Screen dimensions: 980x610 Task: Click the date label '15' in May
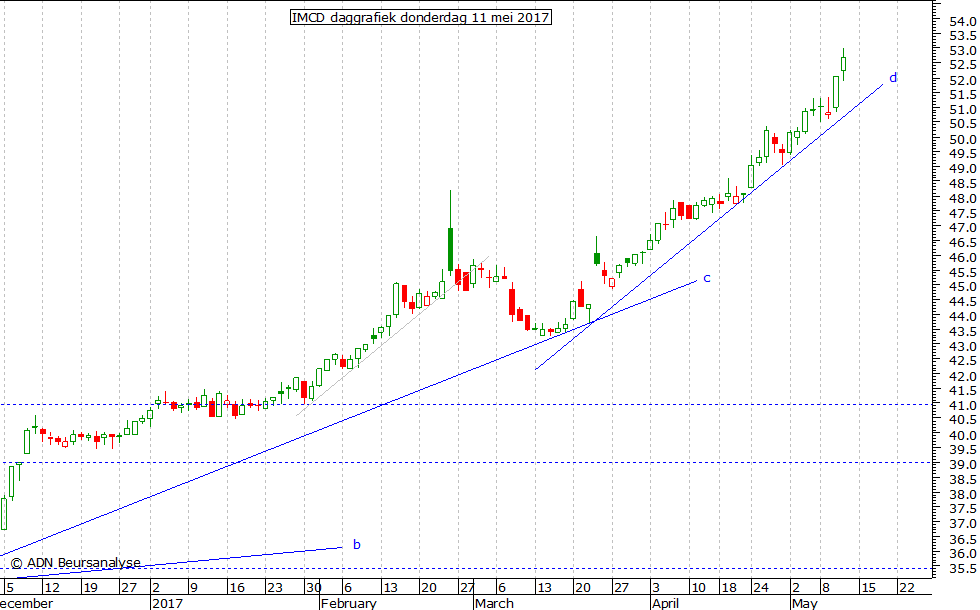[869, 588]
